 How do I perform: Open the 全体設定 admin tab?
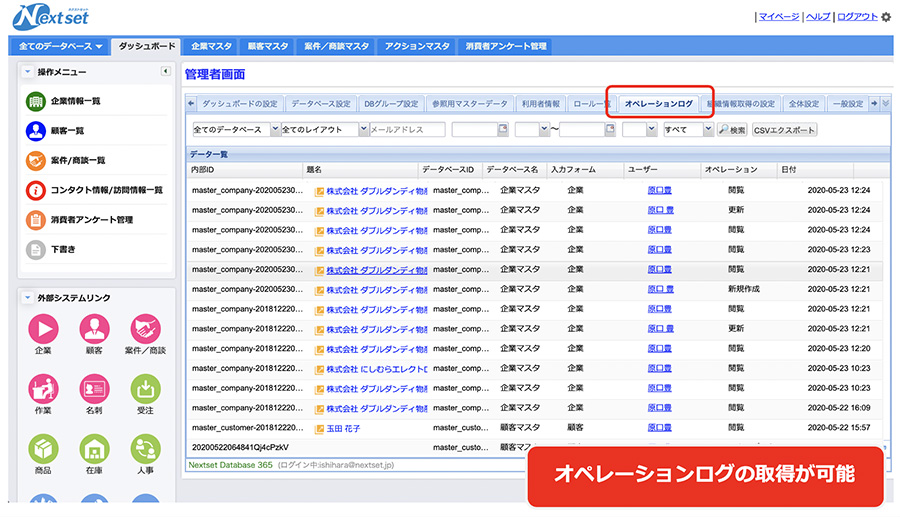point(804,104)
